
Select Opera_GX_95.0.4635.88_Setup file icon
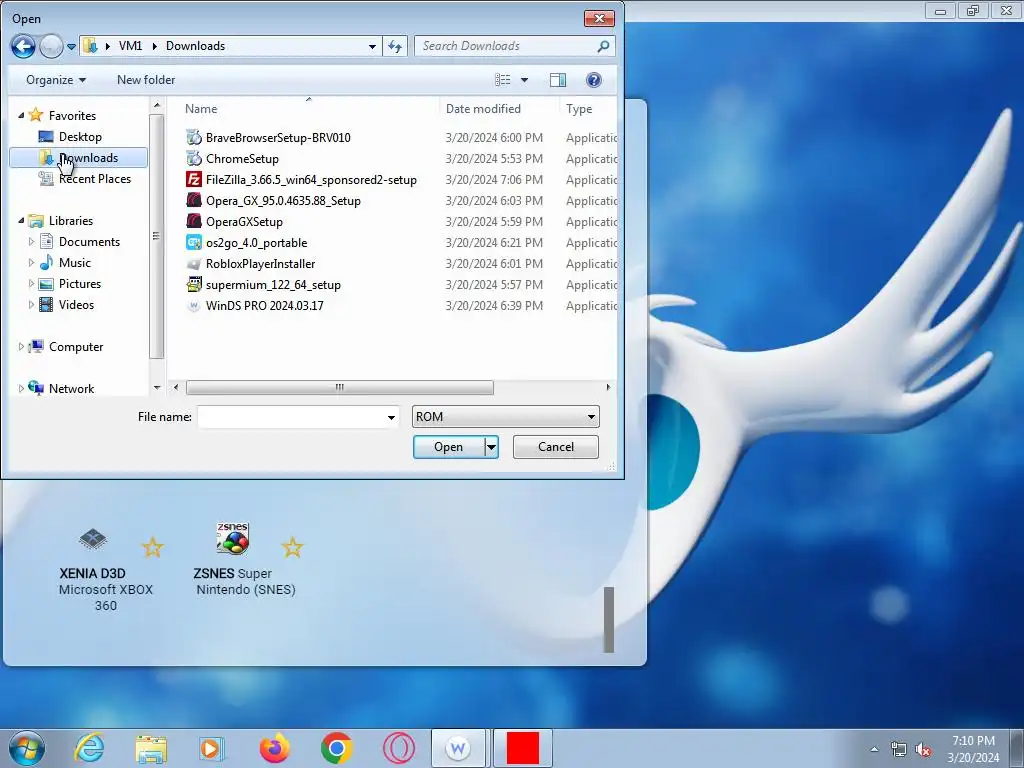point(194,200)
